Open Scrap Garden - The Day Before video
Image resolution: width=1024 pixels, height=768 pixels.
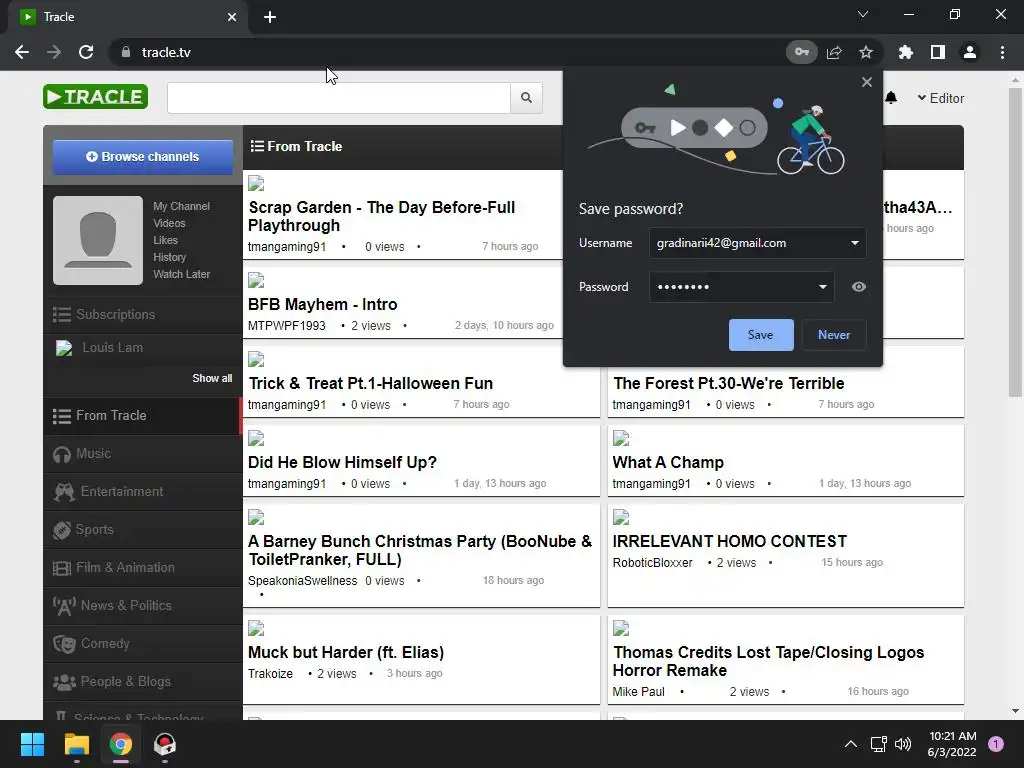(381, 216)
